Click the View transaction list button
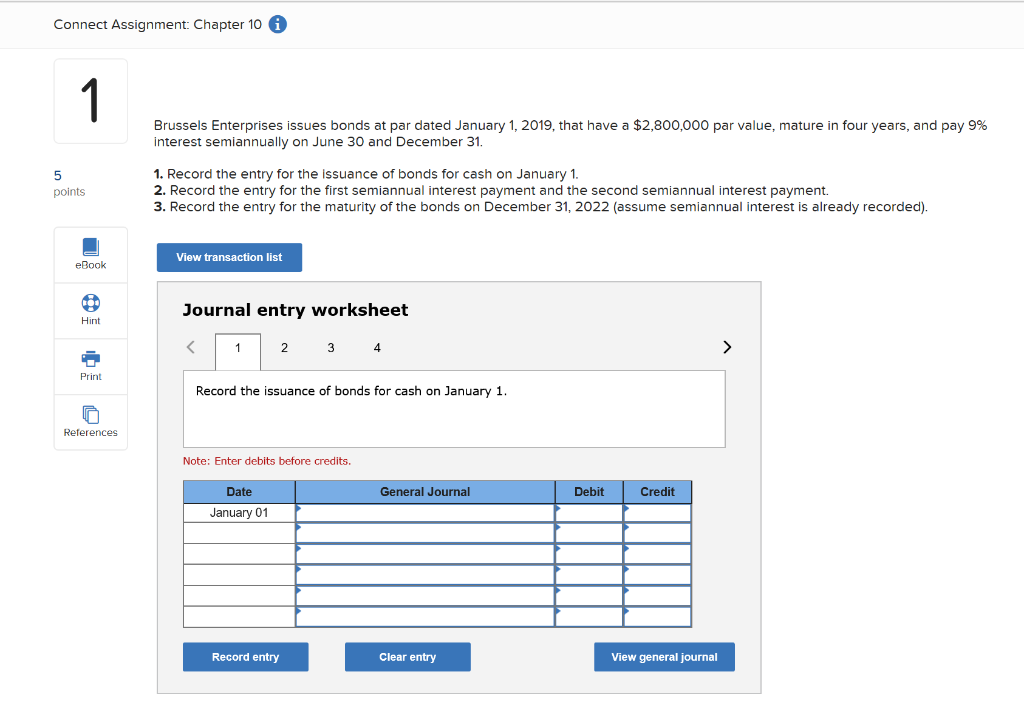 tap(229, 257)
